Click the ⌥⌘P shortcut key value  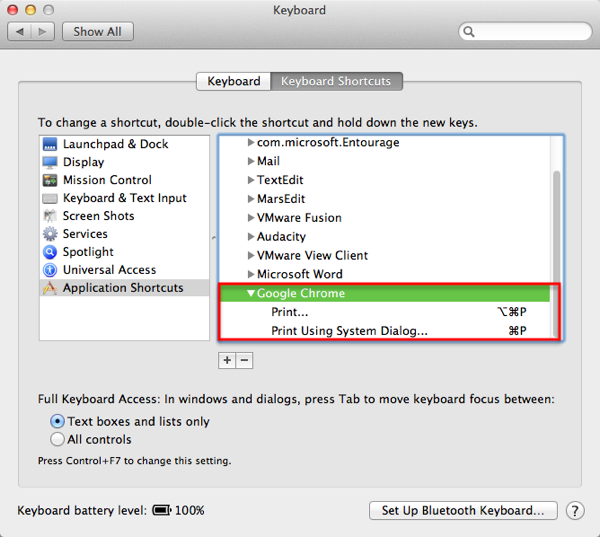pyautogui.click(x=512, y=312)
